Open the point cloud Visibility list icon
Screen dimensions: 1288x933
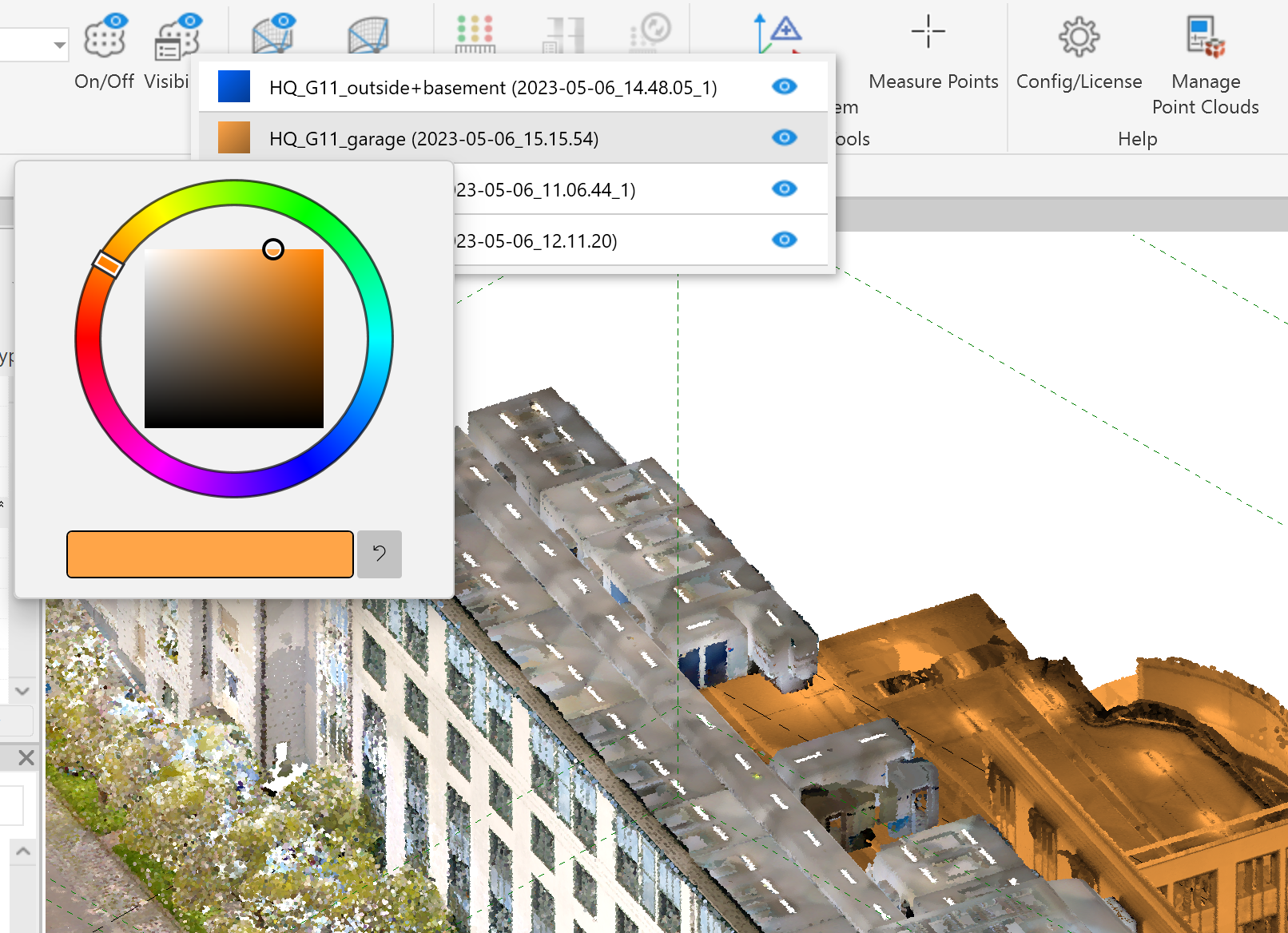pos(177,36)
